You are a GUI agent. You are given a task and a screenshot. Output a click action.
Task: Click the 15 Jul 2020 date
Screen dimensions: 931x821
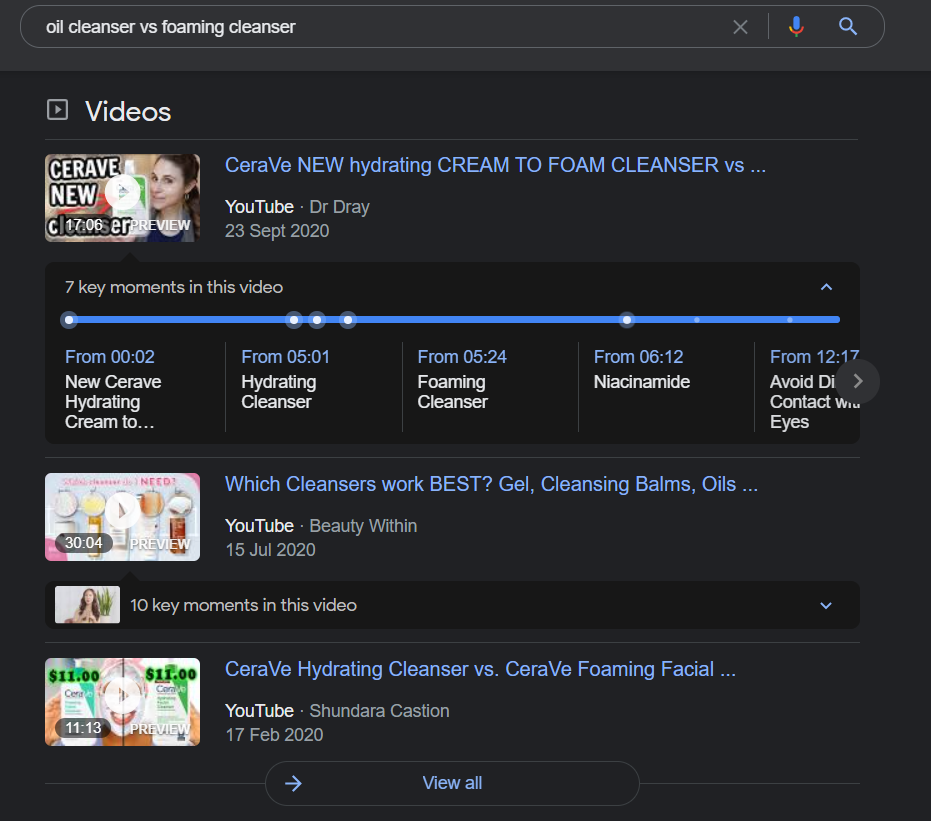pos(270,550)
